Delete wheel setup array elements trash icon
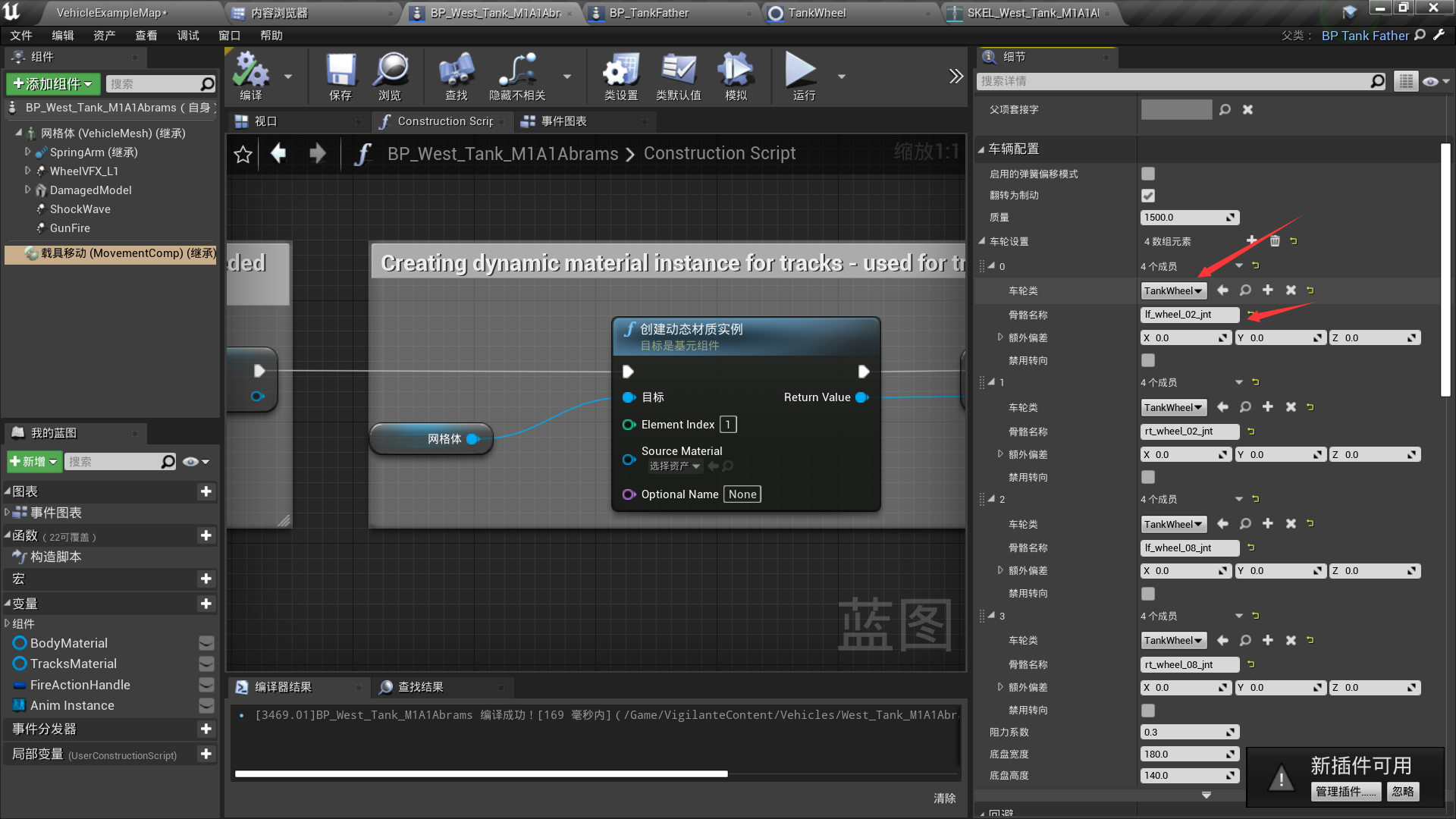Screen dimensions: 1456x819 pyautogui.click(x=1275, y=241)
